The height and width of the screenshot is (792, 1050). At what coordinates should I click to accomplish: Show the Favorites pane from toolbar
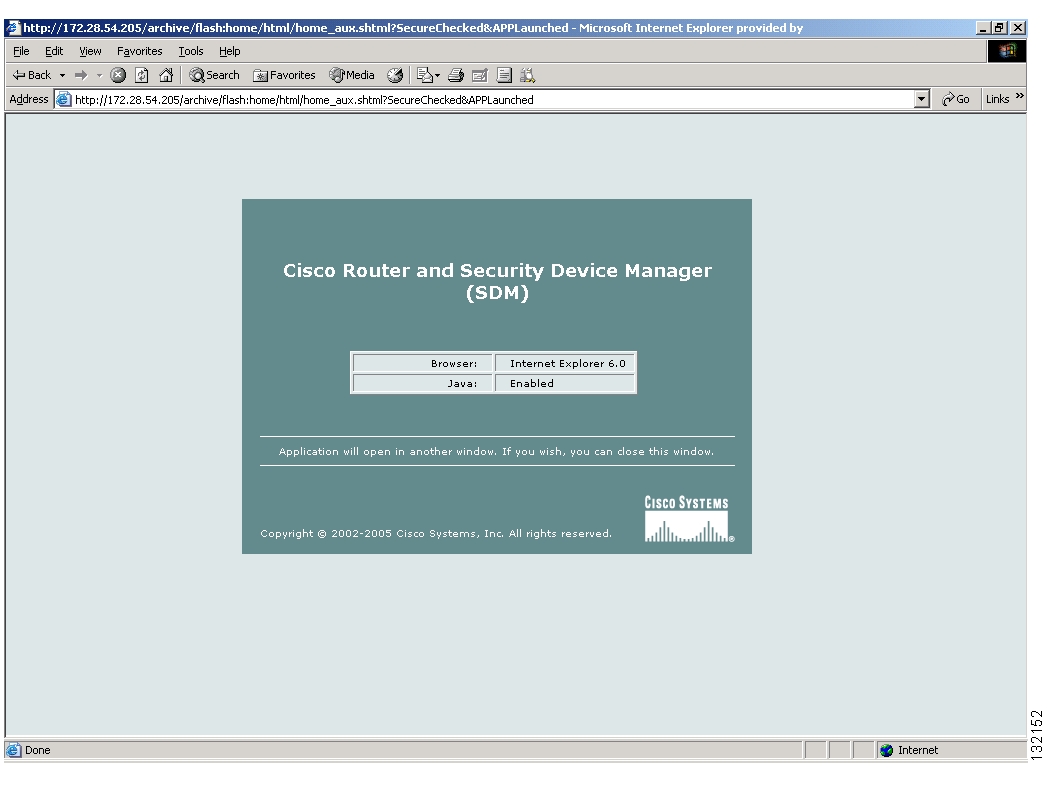pos(284,75)
